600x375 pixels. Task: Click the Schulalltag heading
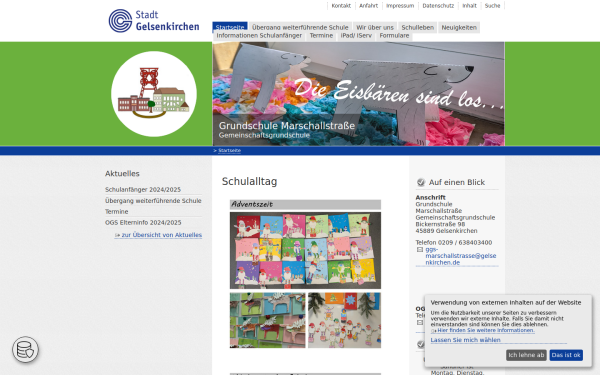click(249, 181)
